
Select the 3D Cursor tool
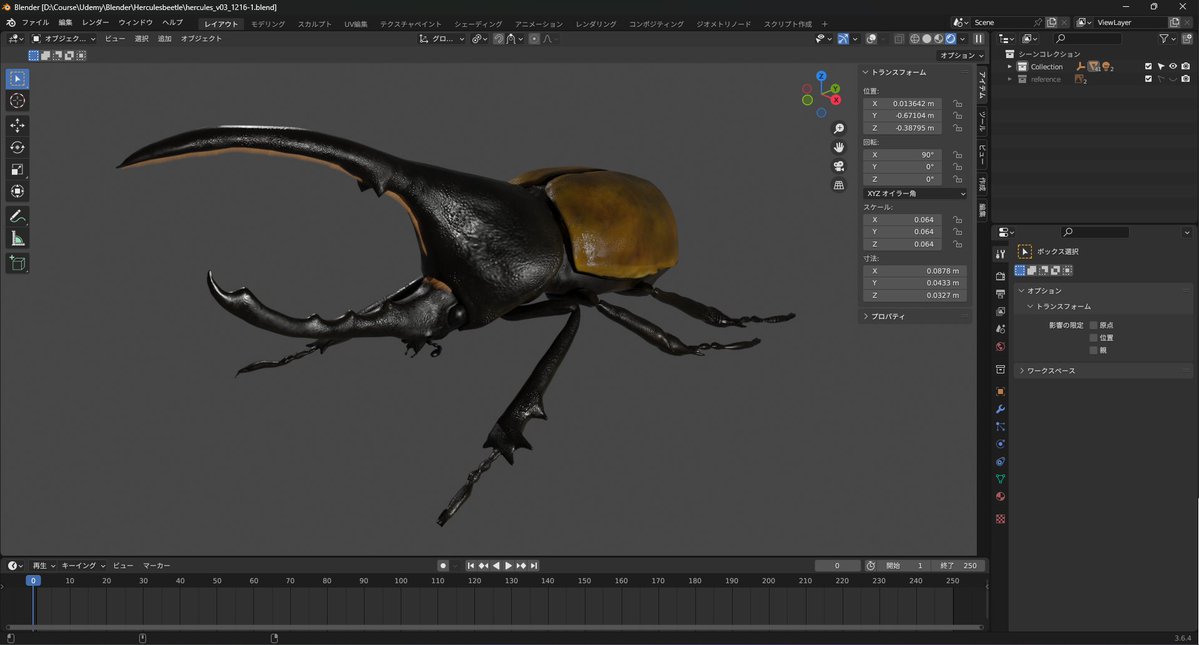coord(17,101)
